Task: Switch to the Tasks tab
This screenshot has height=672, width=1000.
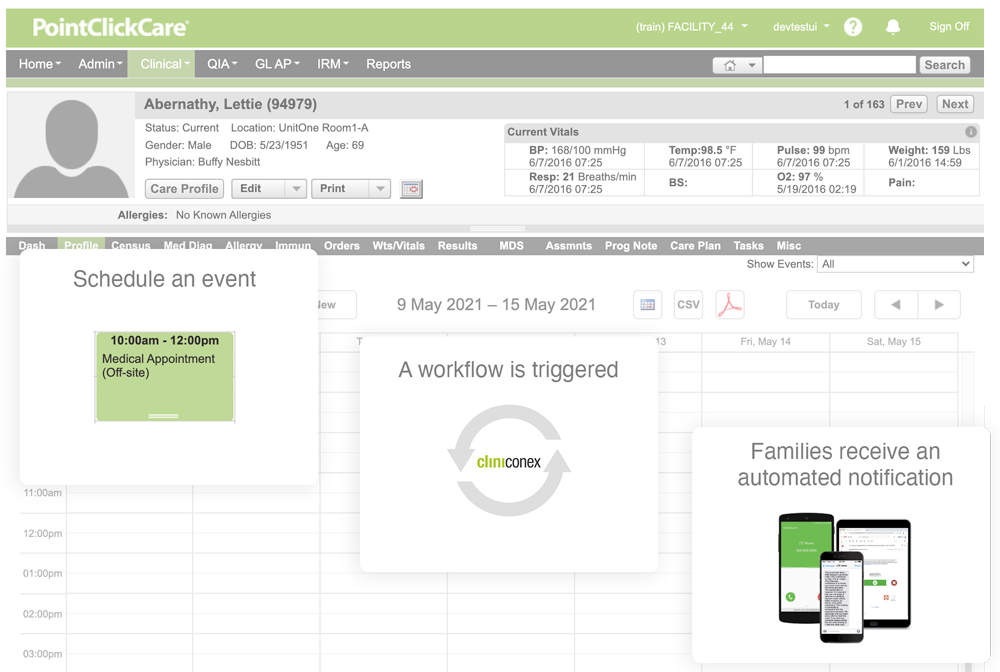Action: pyautogui.click(x=748, y=245)
